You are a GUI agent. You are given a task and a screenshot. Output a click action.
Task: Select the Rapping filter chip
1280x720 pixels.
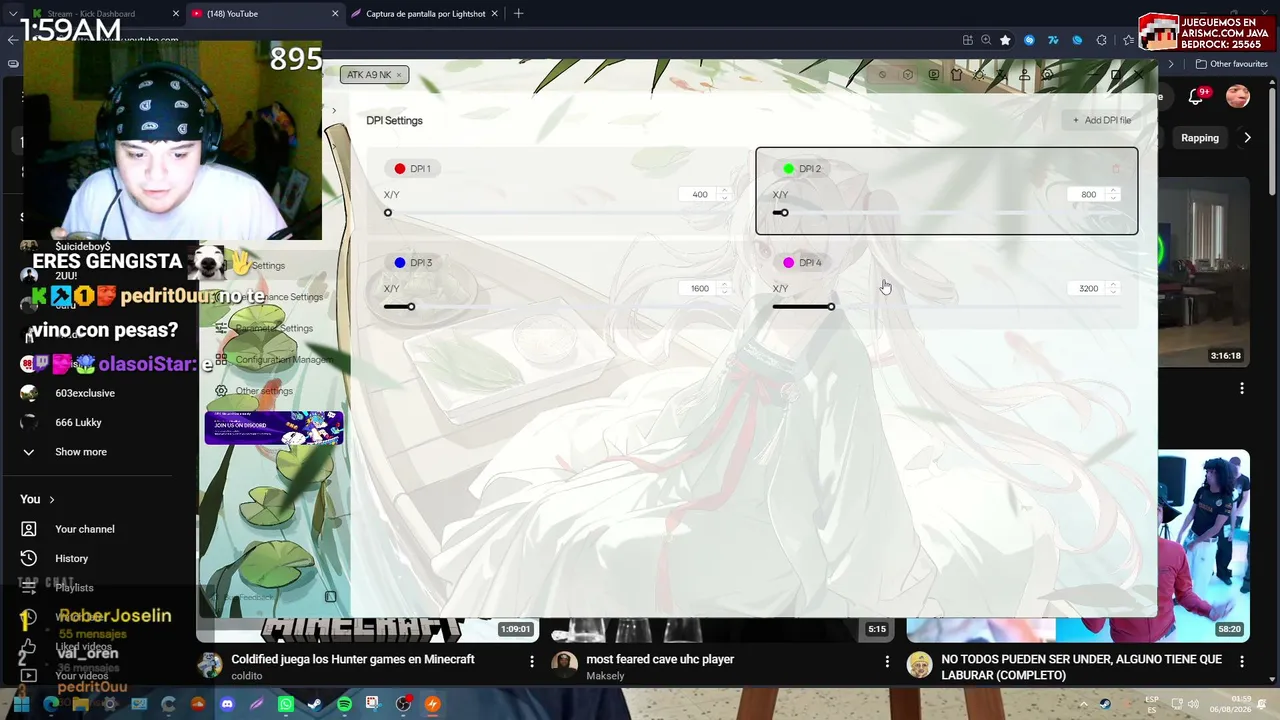click(x=1200, y=138)
